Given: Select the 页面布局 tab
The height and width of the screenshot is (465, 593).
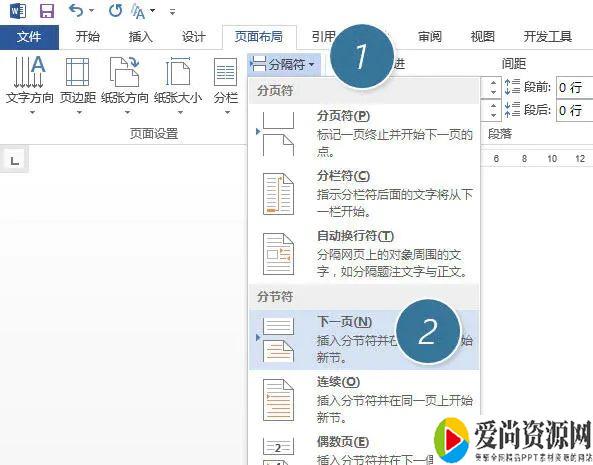Looking at the screenshot, I should [x=259, y=37].
